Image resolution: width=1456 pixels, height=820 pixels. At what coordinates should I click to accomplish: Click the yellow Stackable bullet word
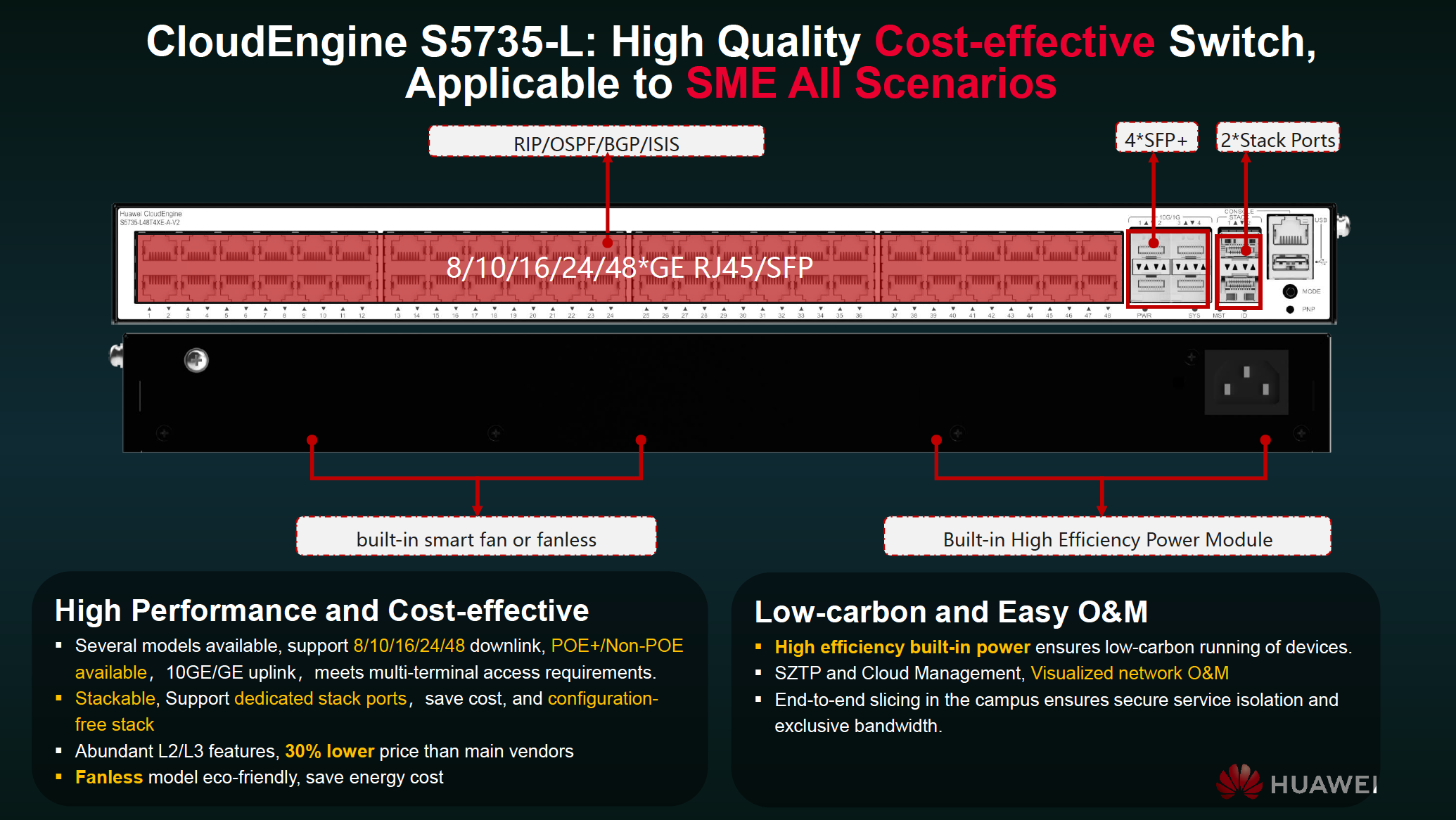[x=115, y=698]
